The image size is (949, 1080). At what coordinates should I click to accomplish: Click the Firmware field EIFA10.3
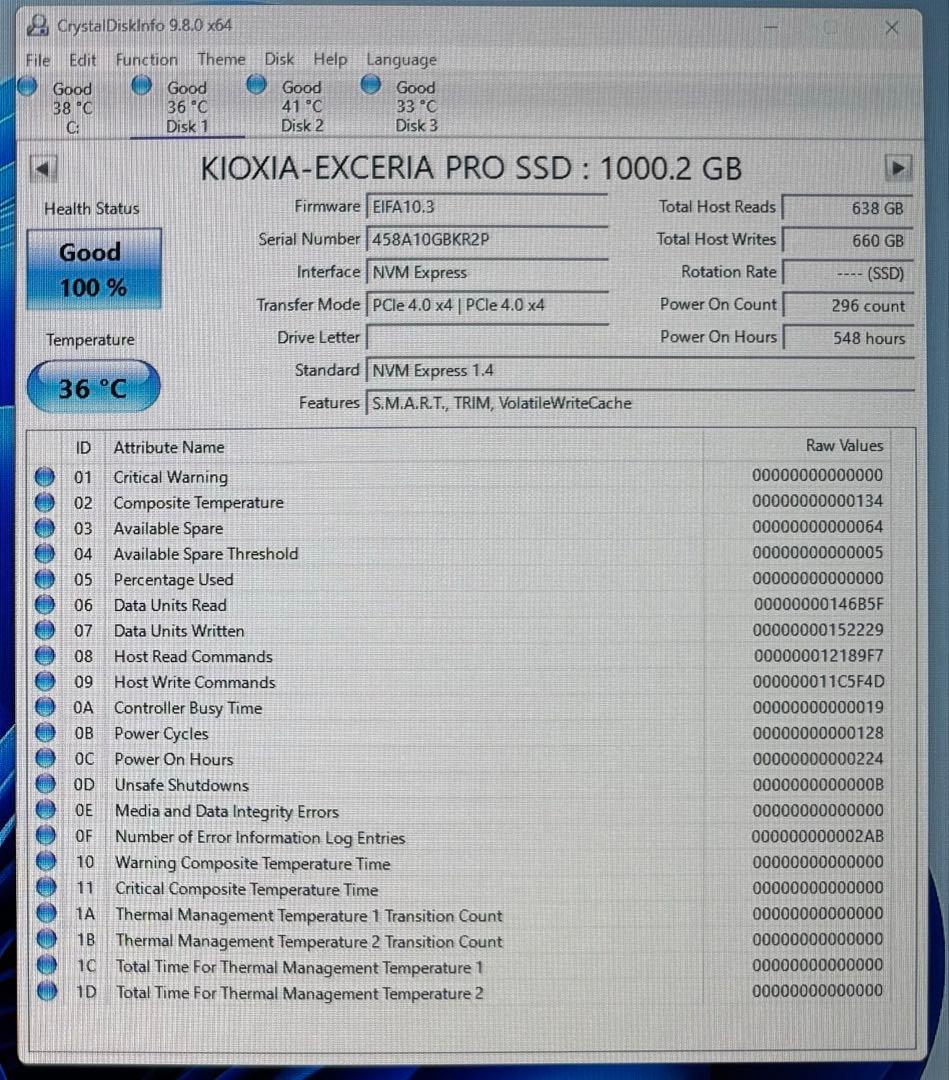pyautogui.click(x=487, y=207)
